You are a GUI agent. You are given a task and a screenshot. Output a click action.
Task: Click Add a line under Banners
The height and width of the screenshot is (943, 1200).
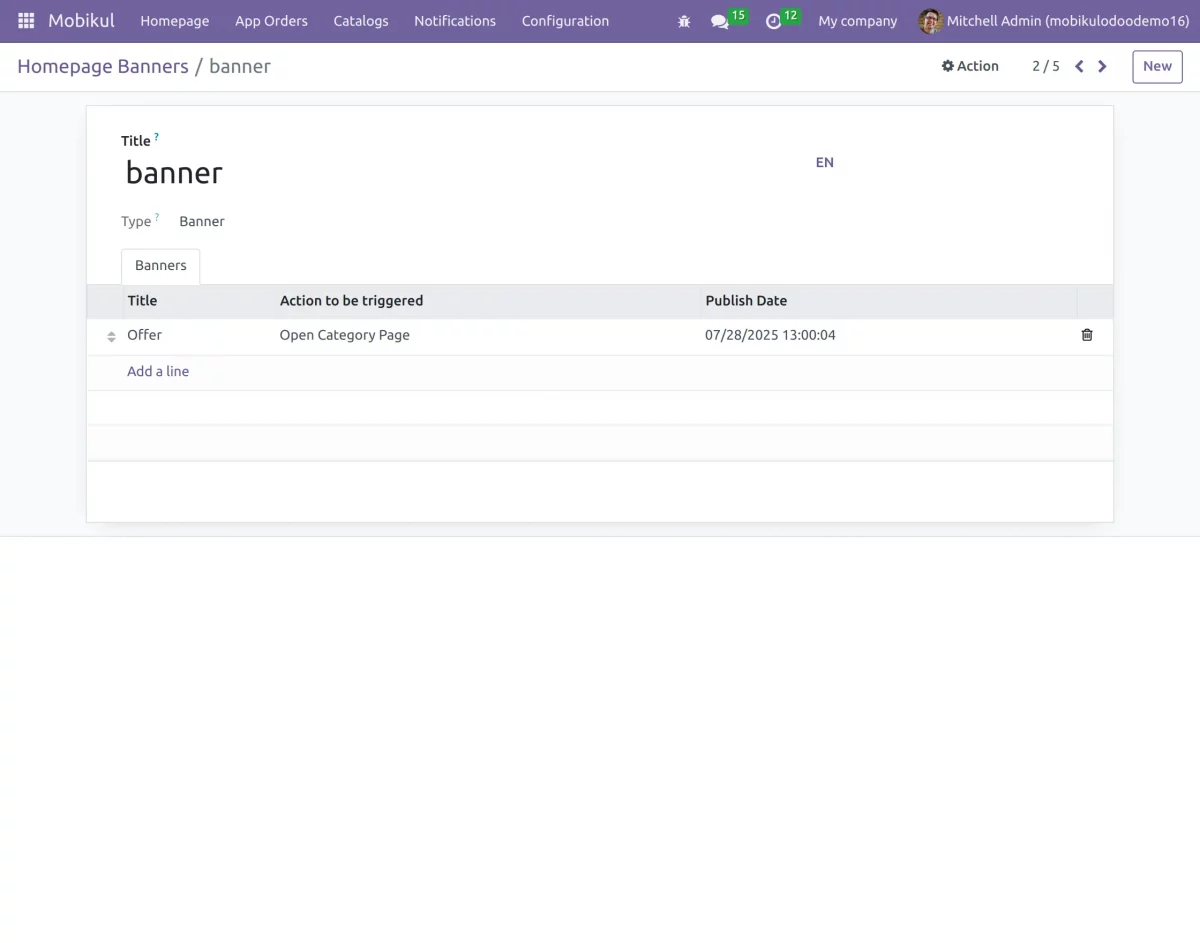click(157, 371)
